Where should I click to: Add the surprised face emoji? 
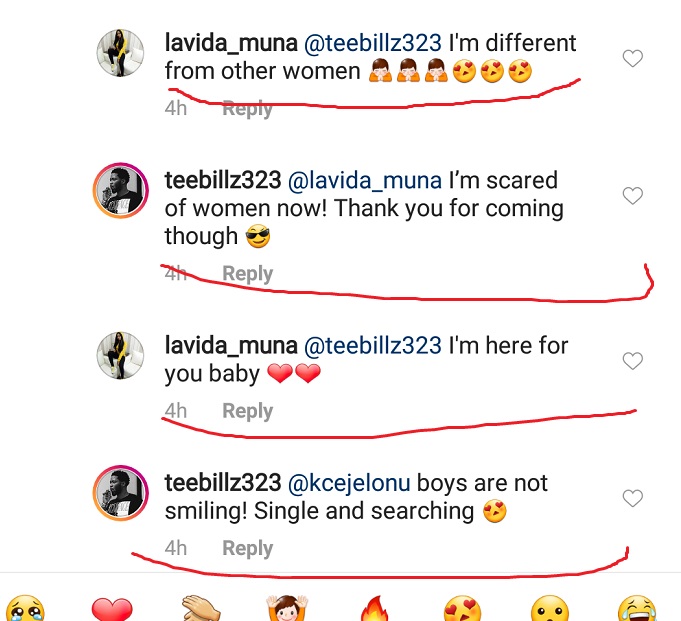point(549,607)
